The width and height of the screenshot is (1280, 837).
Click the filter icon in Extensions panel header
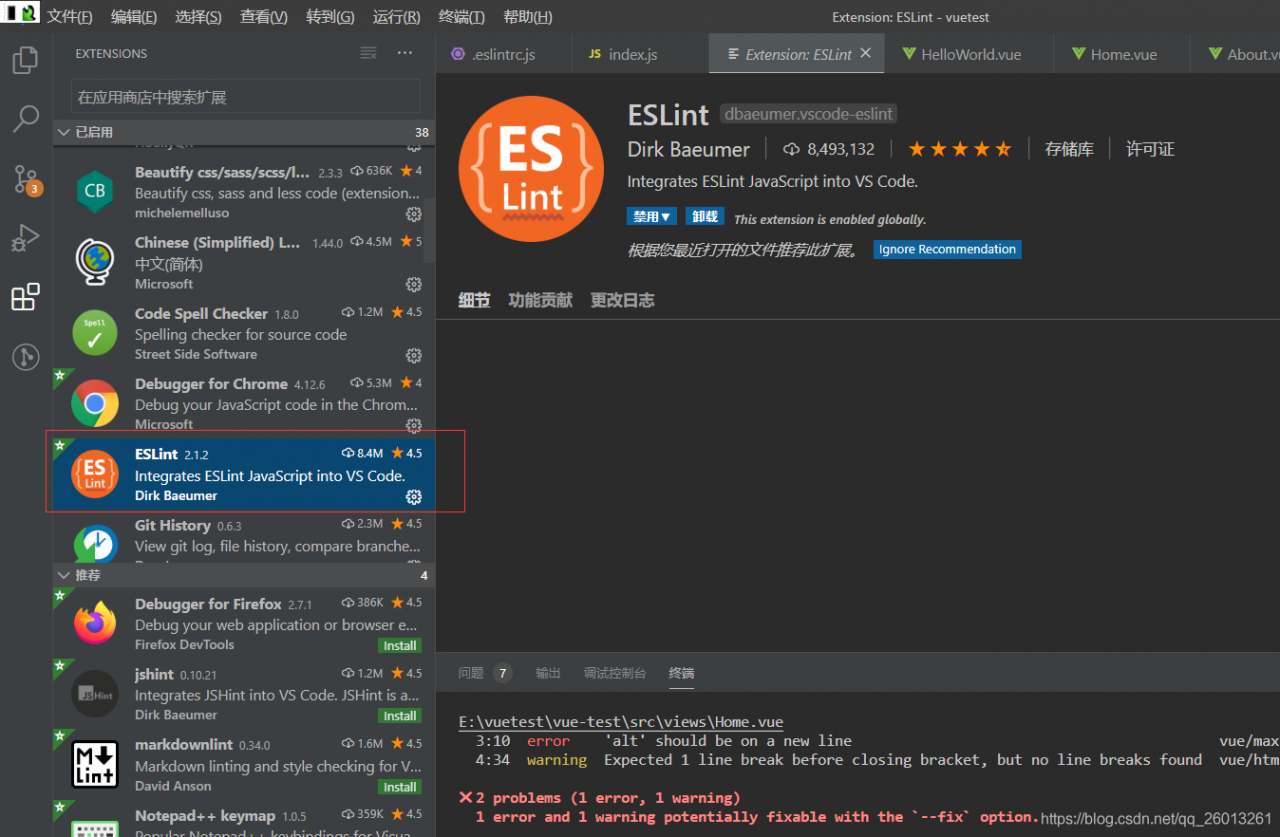[x=368, y=53]
